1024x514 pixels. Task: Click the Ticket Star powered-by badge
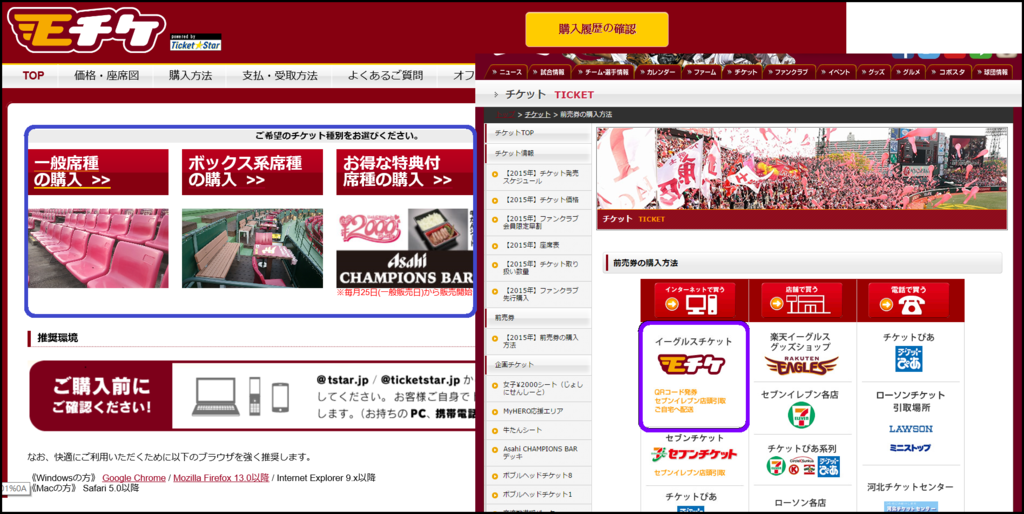(195, 42)
